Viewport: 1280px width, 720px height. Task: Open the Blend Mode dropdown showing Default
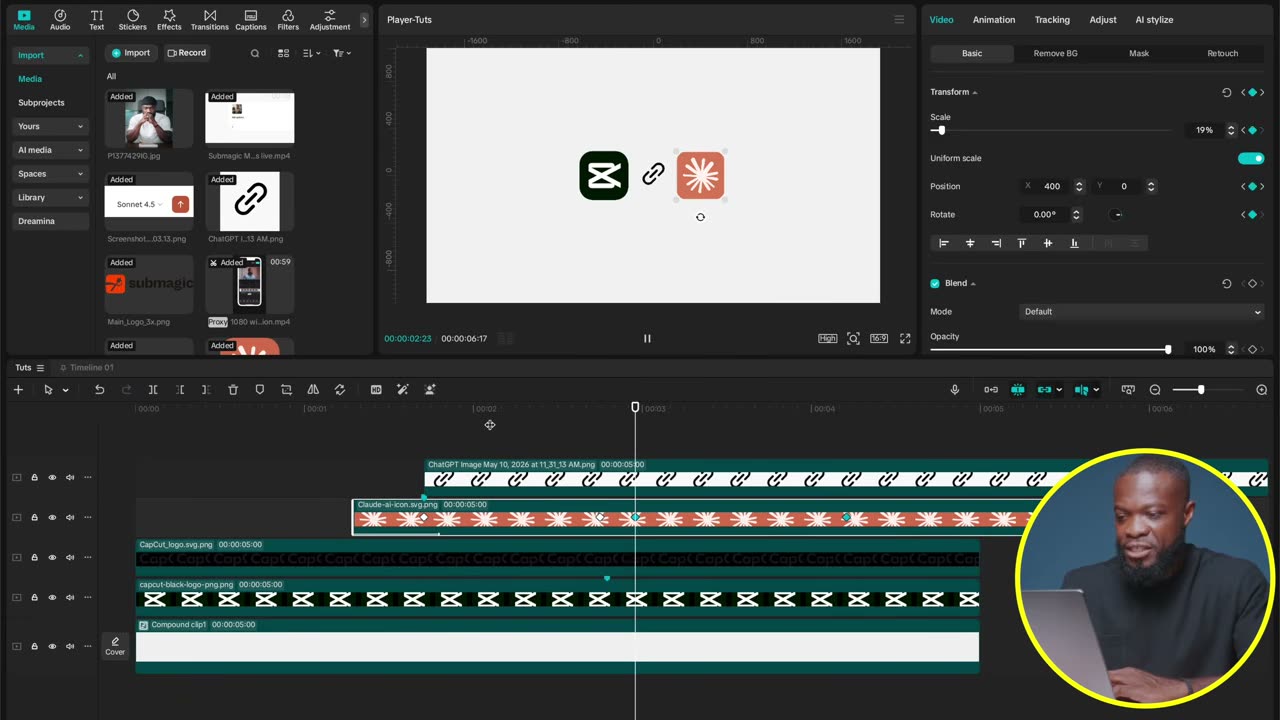pyautogui.click(x=1142, y=312)
